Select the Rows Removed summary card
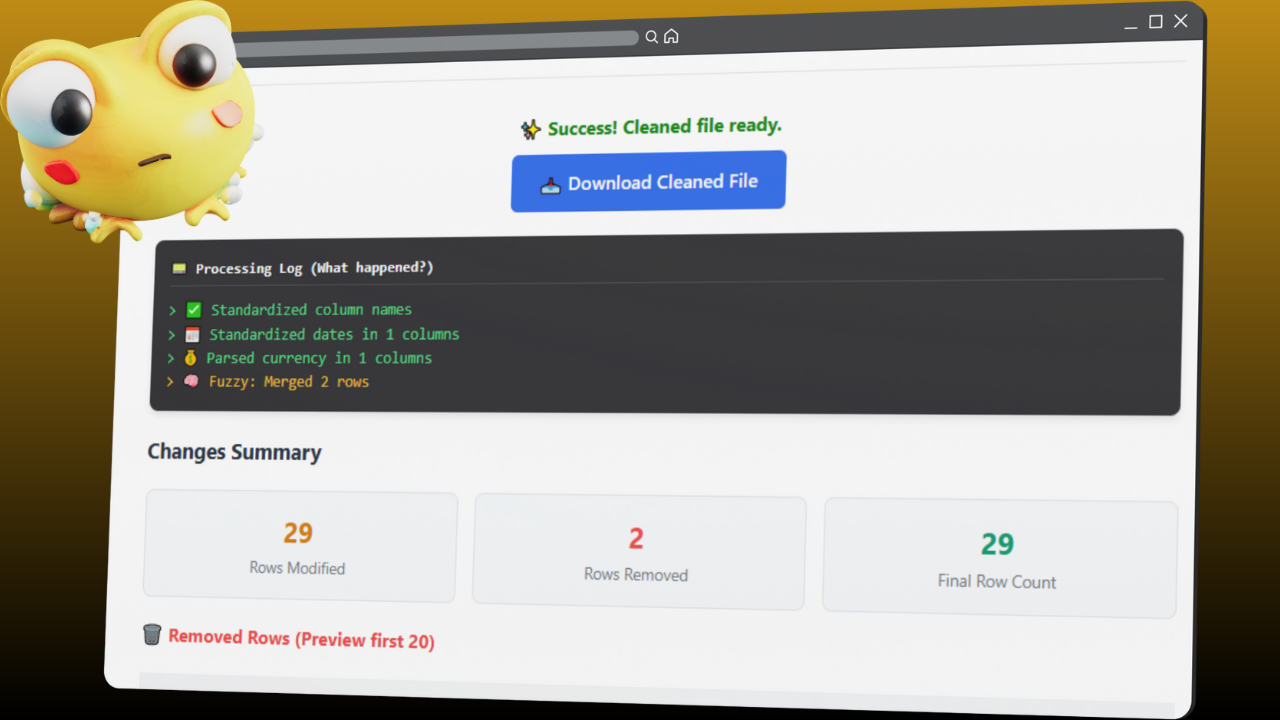Image resolution: width=1280 pixels, height=720 pixels. coord(638,551)
